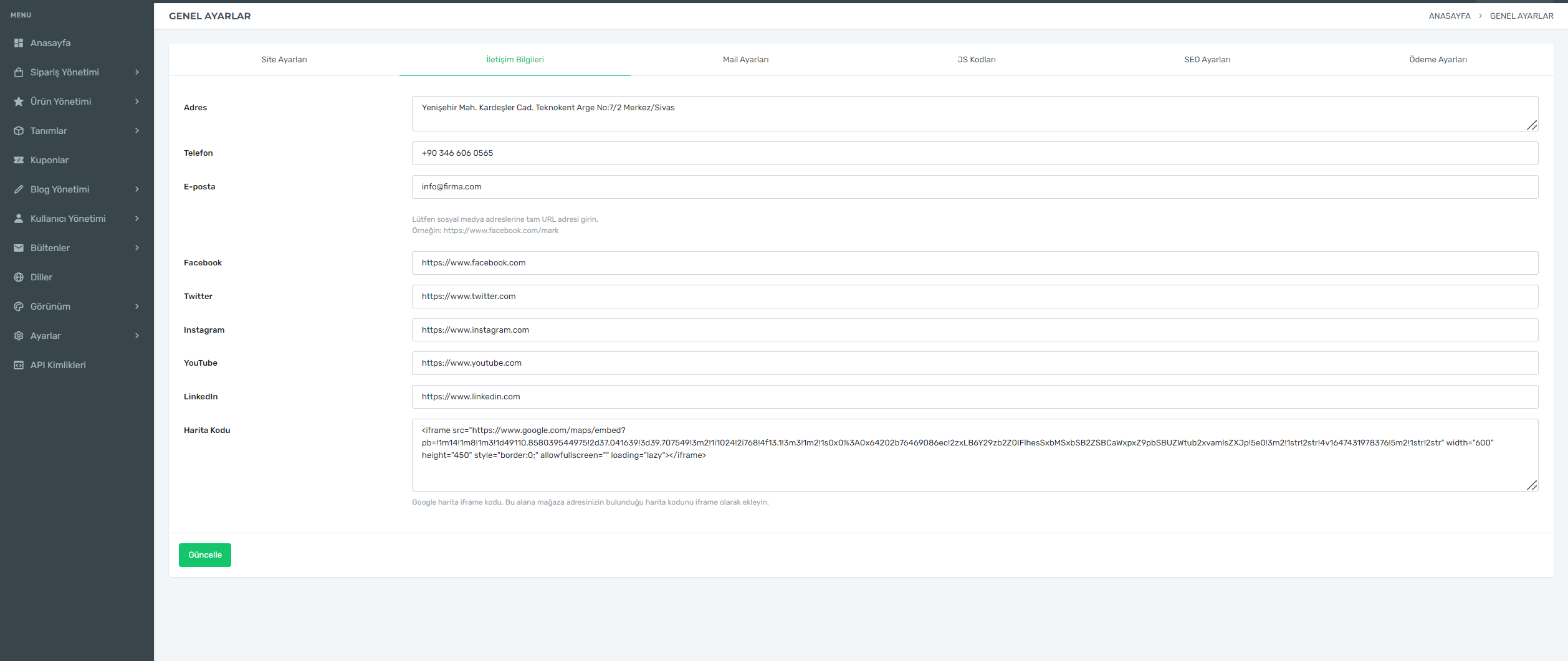Viewport: 1568px width, 661px height.
Task: Click the API Kimlikleri code icon
Action: [19, 365]
